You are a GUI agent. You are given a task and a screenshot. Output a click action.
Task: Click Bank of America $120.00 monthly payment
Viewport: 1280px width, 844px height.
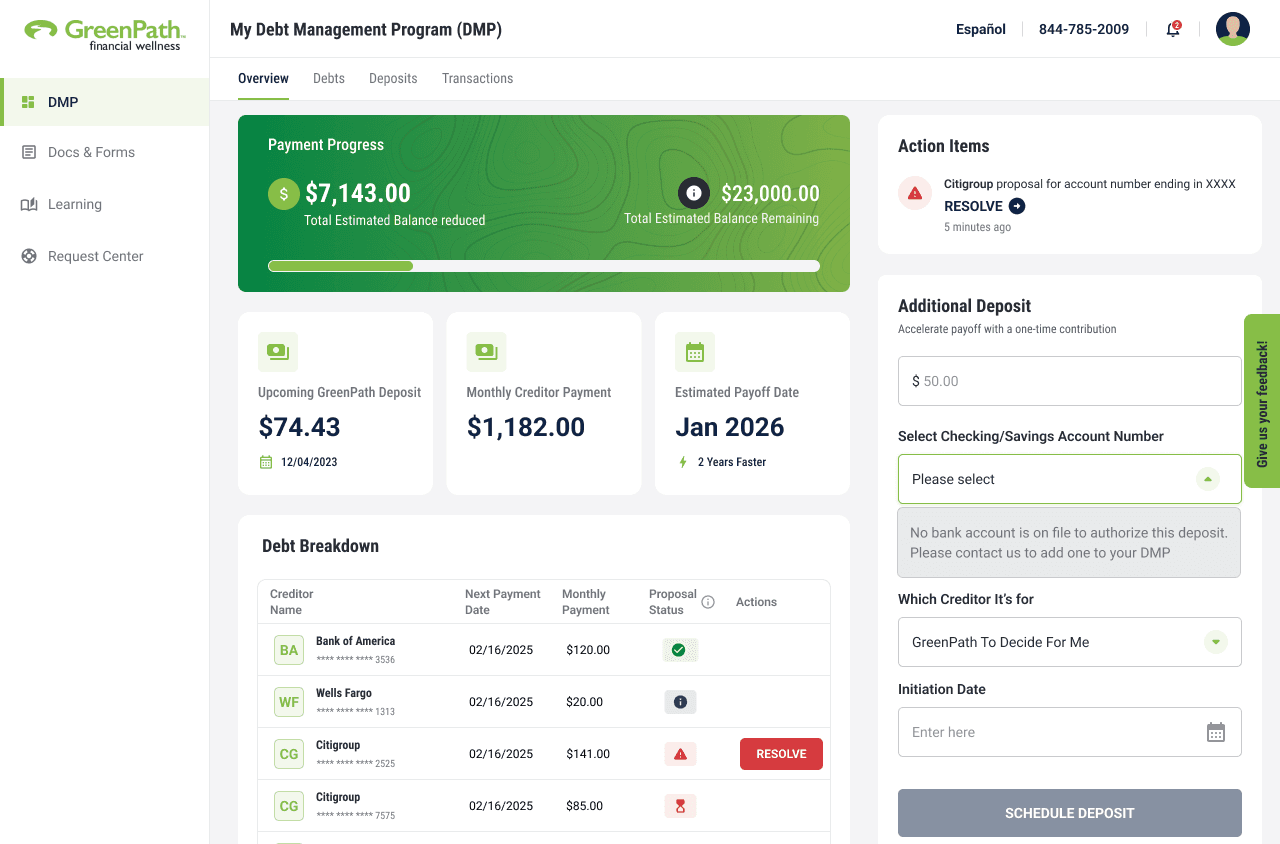[x=588, y=650]
